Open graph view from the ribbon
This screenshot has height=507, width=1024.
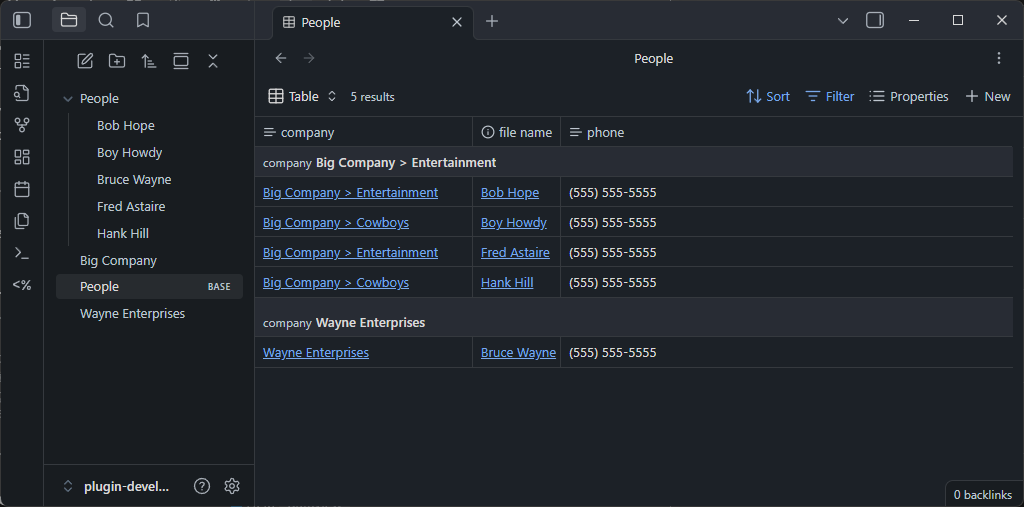click(22, 125)
